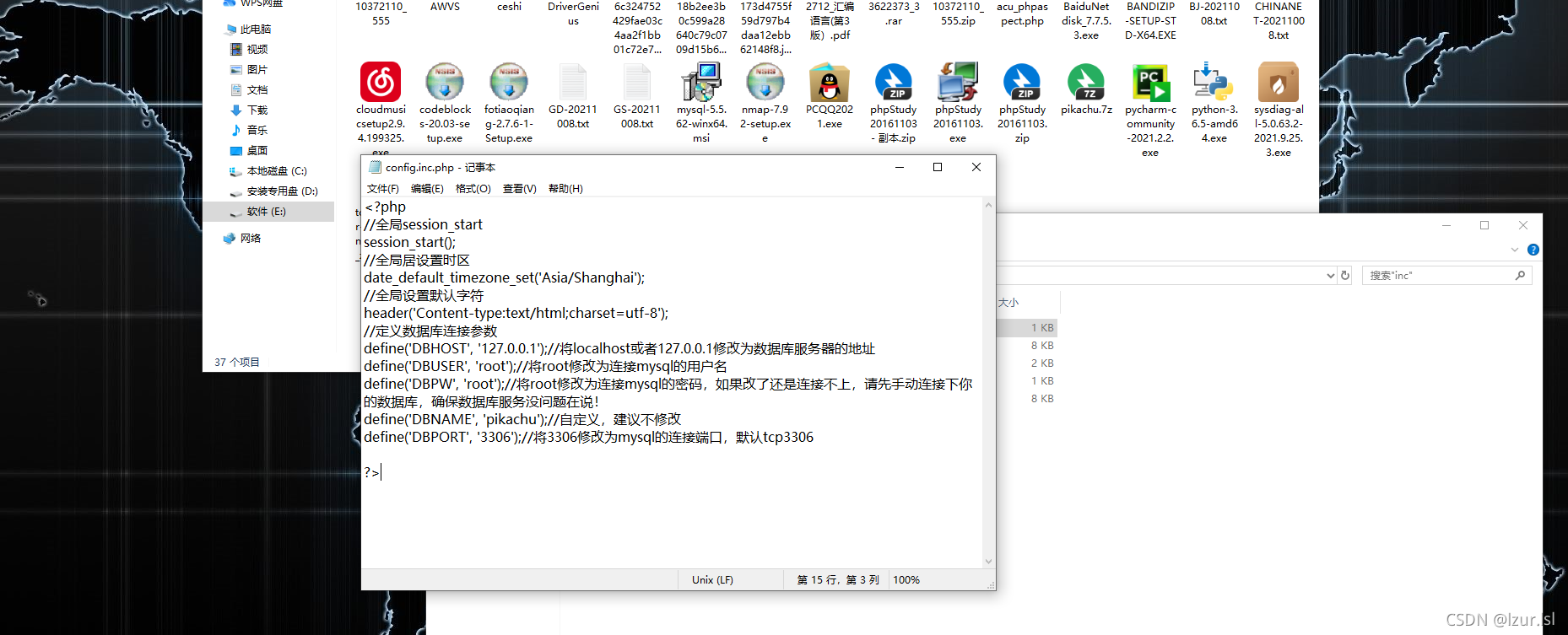
Task: Select the DriverGenius folder name
Action: (x=573, y=13)
